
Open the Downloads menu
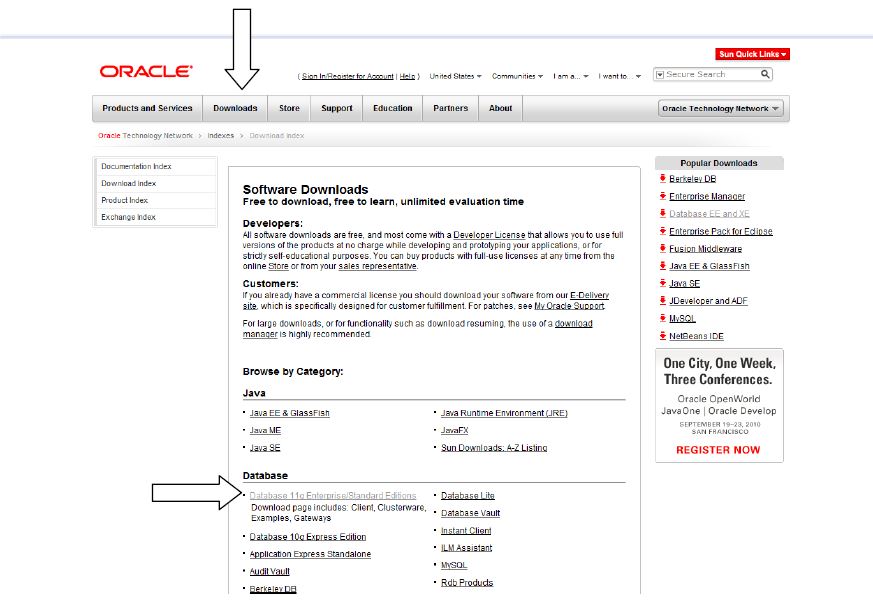(235, 108)
